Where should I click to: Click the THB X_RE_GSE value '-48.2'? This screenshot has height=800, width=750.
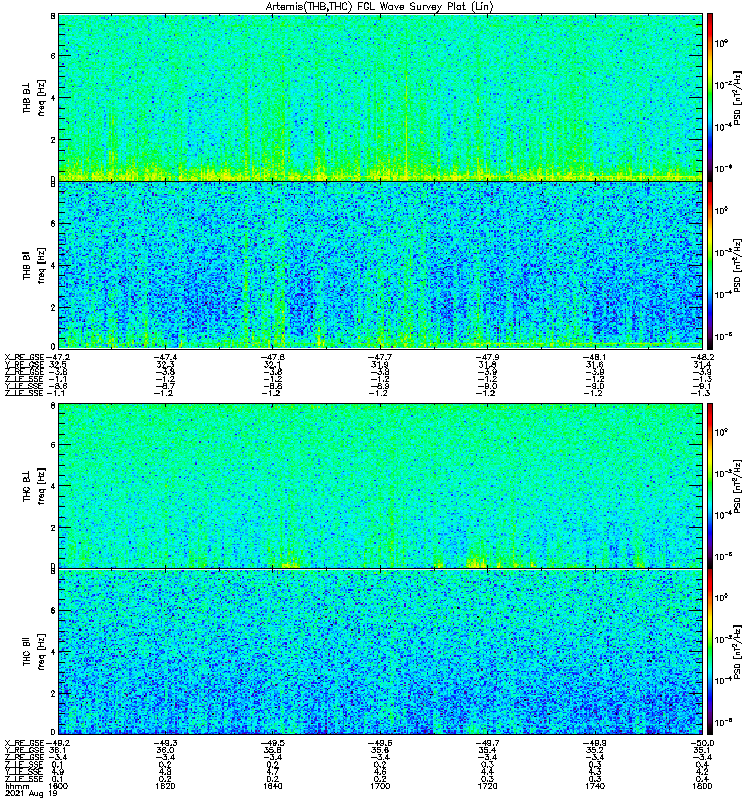(x=703, y=357)
